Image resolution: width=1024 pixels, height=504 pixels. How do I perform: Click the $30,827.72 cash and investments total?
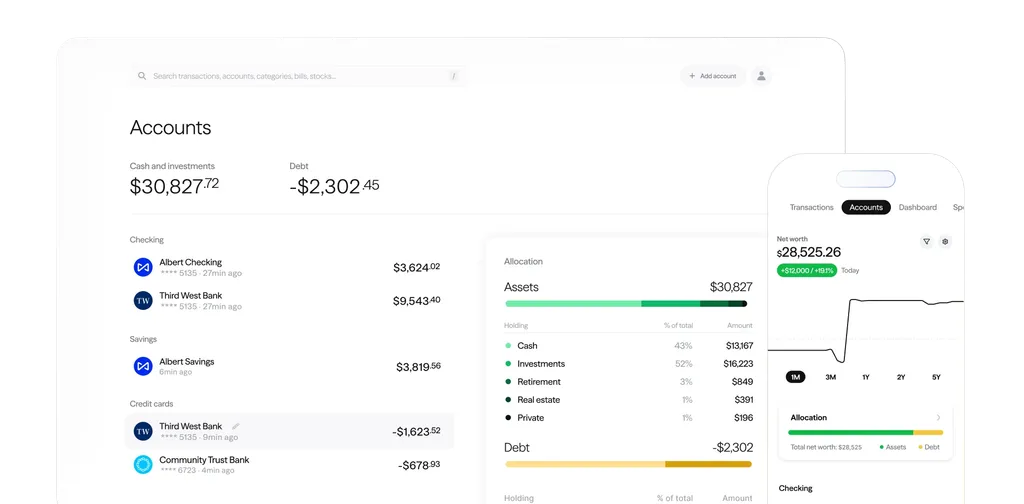tap(174, 186)
